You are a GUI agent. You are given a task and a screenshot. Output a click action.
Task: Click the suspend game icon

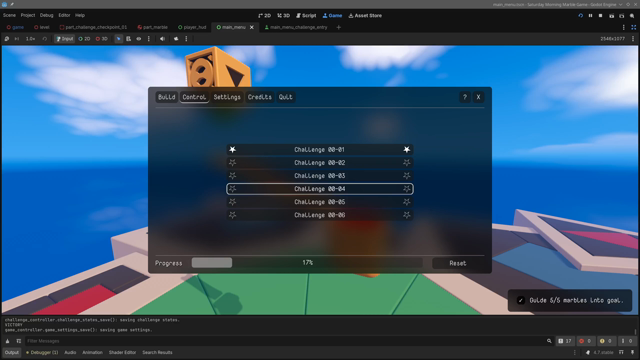[x=7, y=39]
